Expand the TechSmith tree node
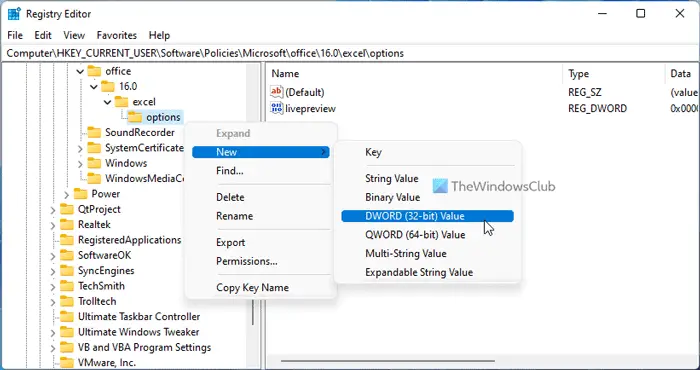The image size is (700, 370). pos(53,287)
